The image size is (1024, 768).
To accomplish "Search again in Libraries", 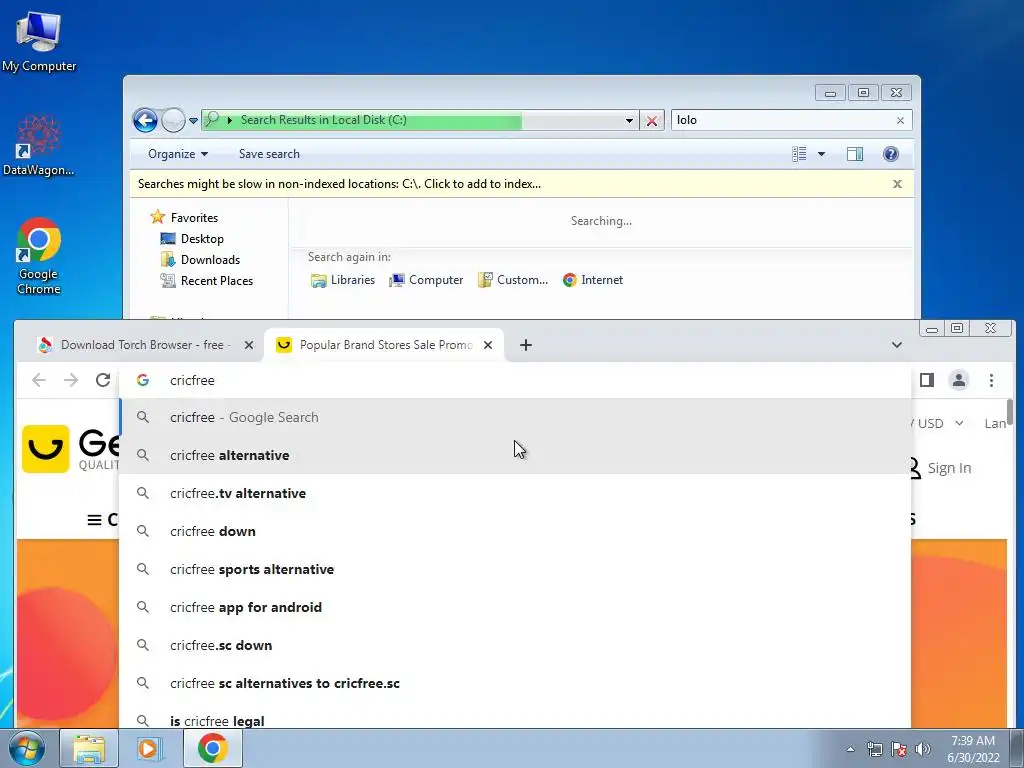I will click(x=343, y=280).
